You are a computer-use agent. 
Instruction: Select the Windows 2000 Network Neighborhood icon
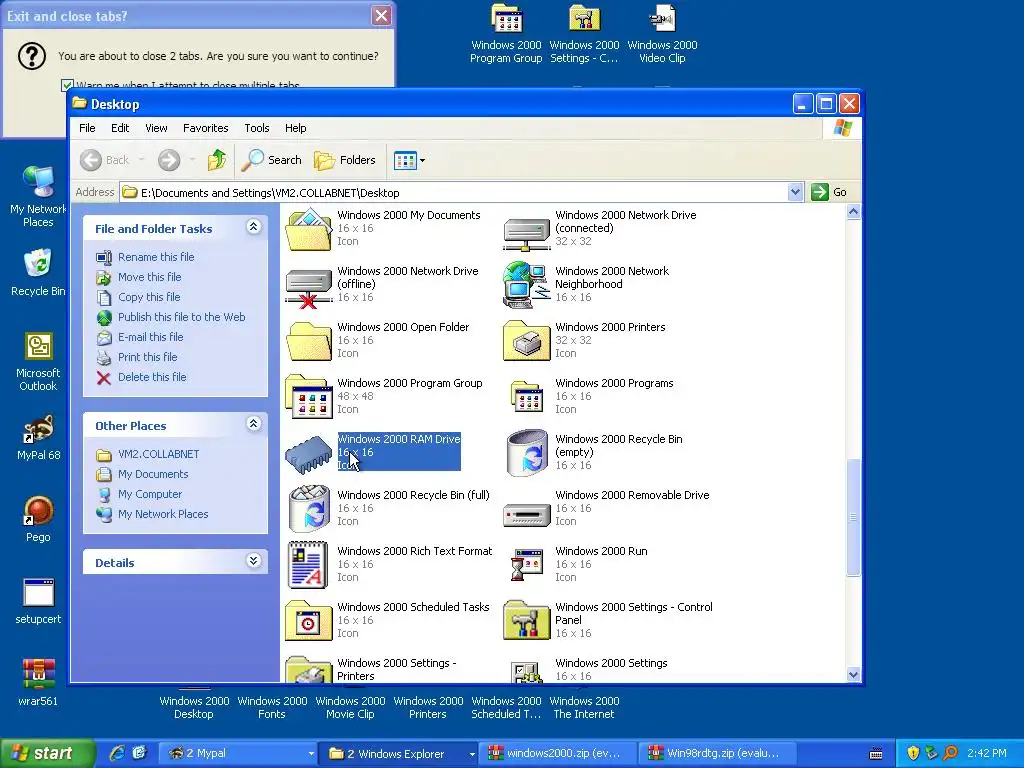[x=526, y=285]
